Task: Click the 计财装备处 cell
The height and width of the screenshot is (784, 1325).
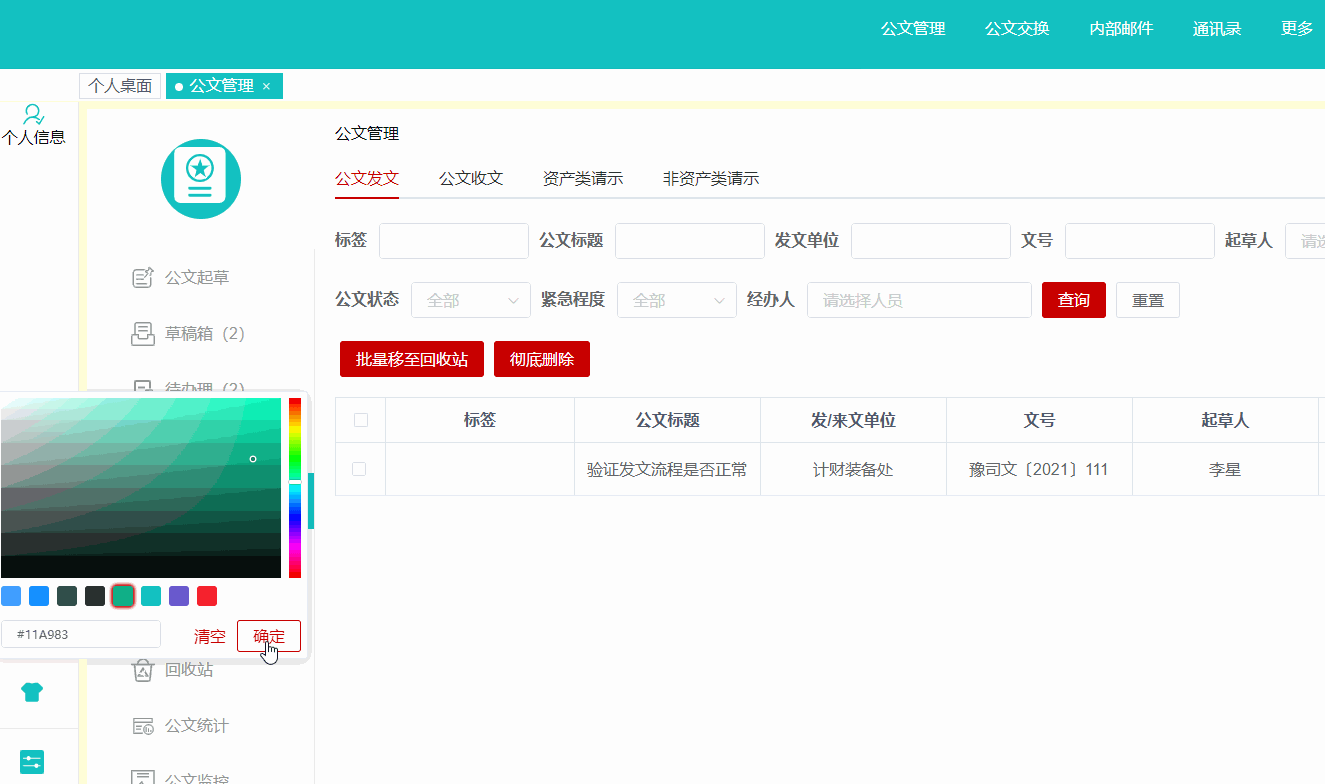Action: tap(853, 469)
